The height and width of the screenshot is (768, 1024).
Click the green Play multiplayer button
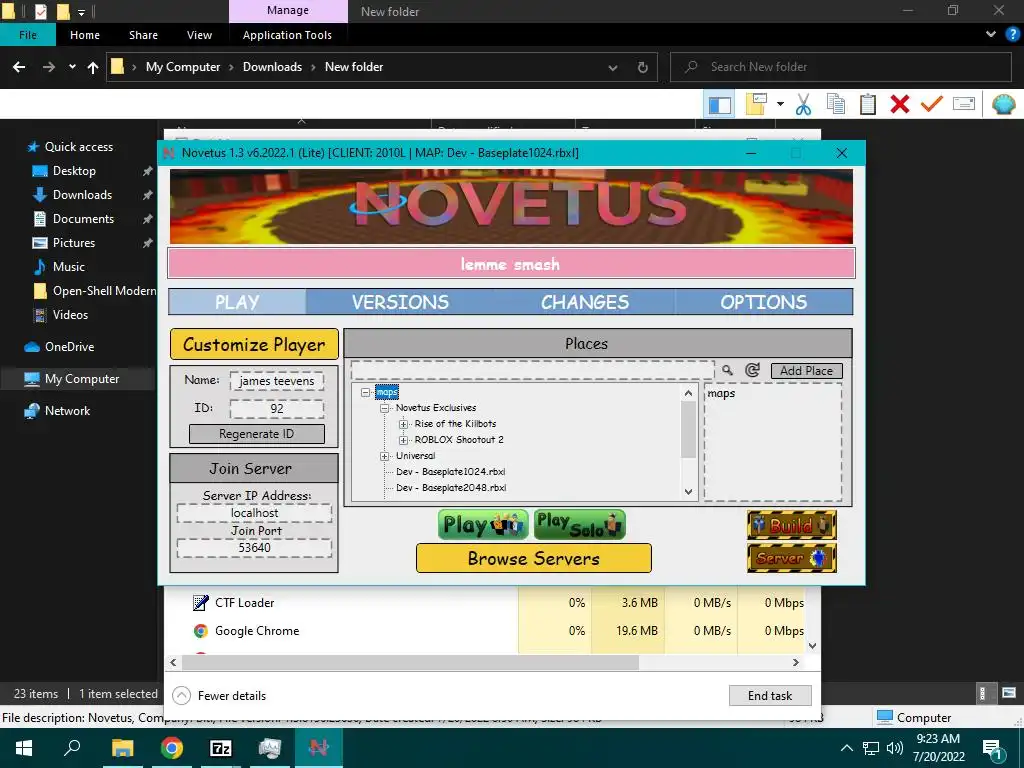coord(483,525)
